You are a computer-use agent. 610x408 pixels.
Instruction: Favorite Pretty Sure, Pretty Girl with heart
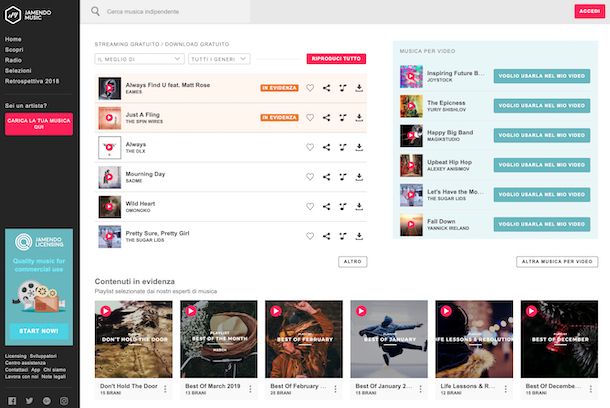coord(310,236)
